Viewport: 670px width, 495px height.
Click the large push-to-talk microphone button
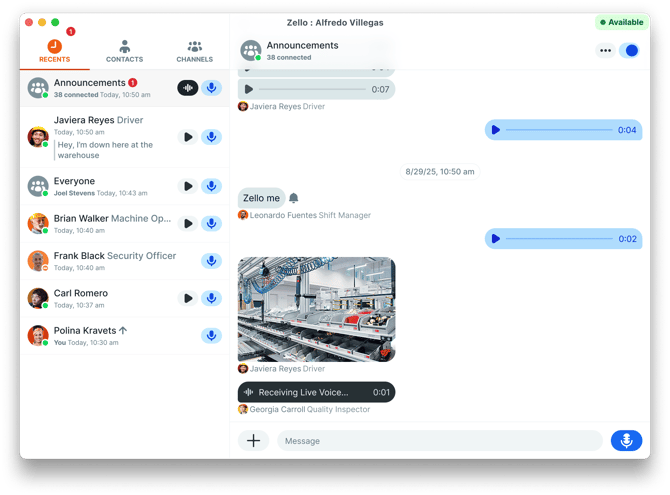pos(626,441)
